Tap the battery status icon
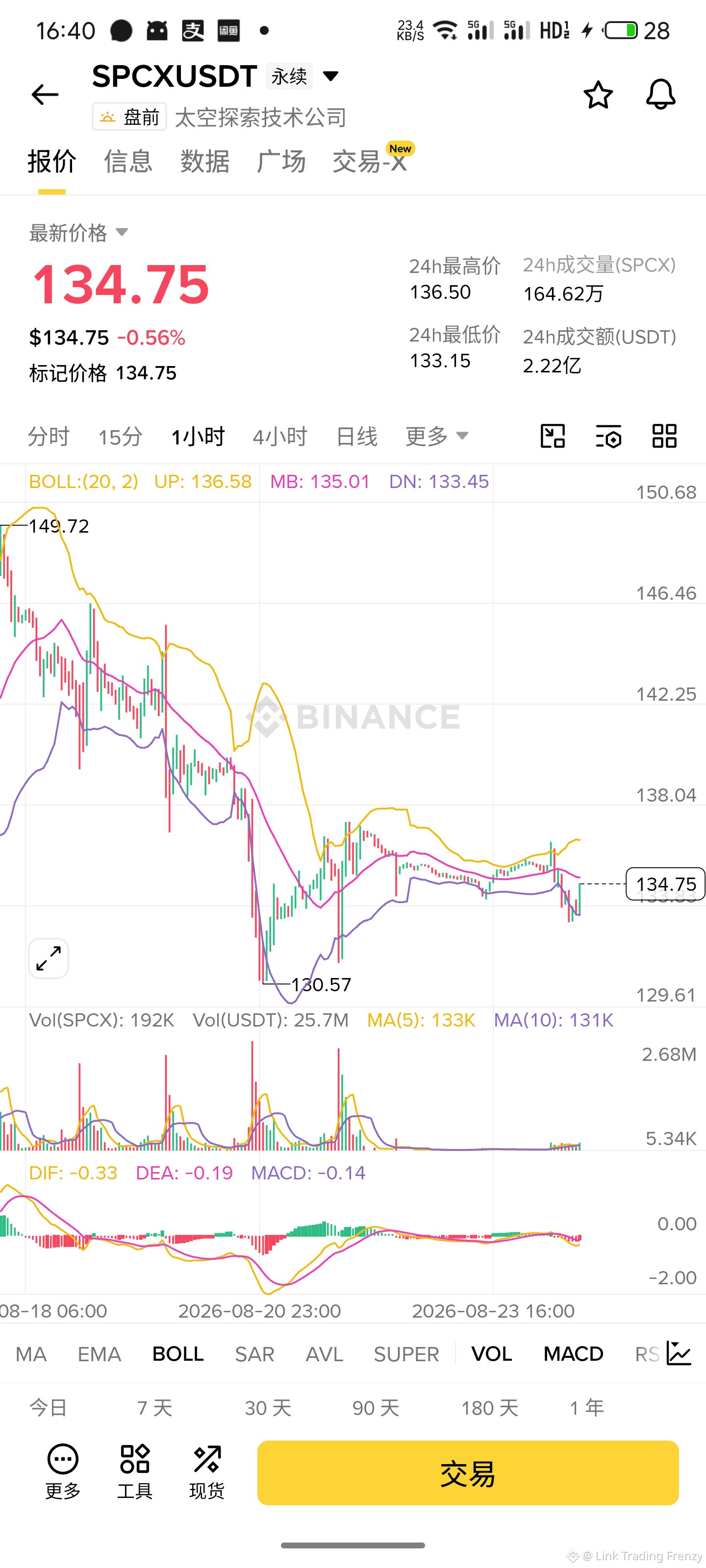 pos(621,30)
